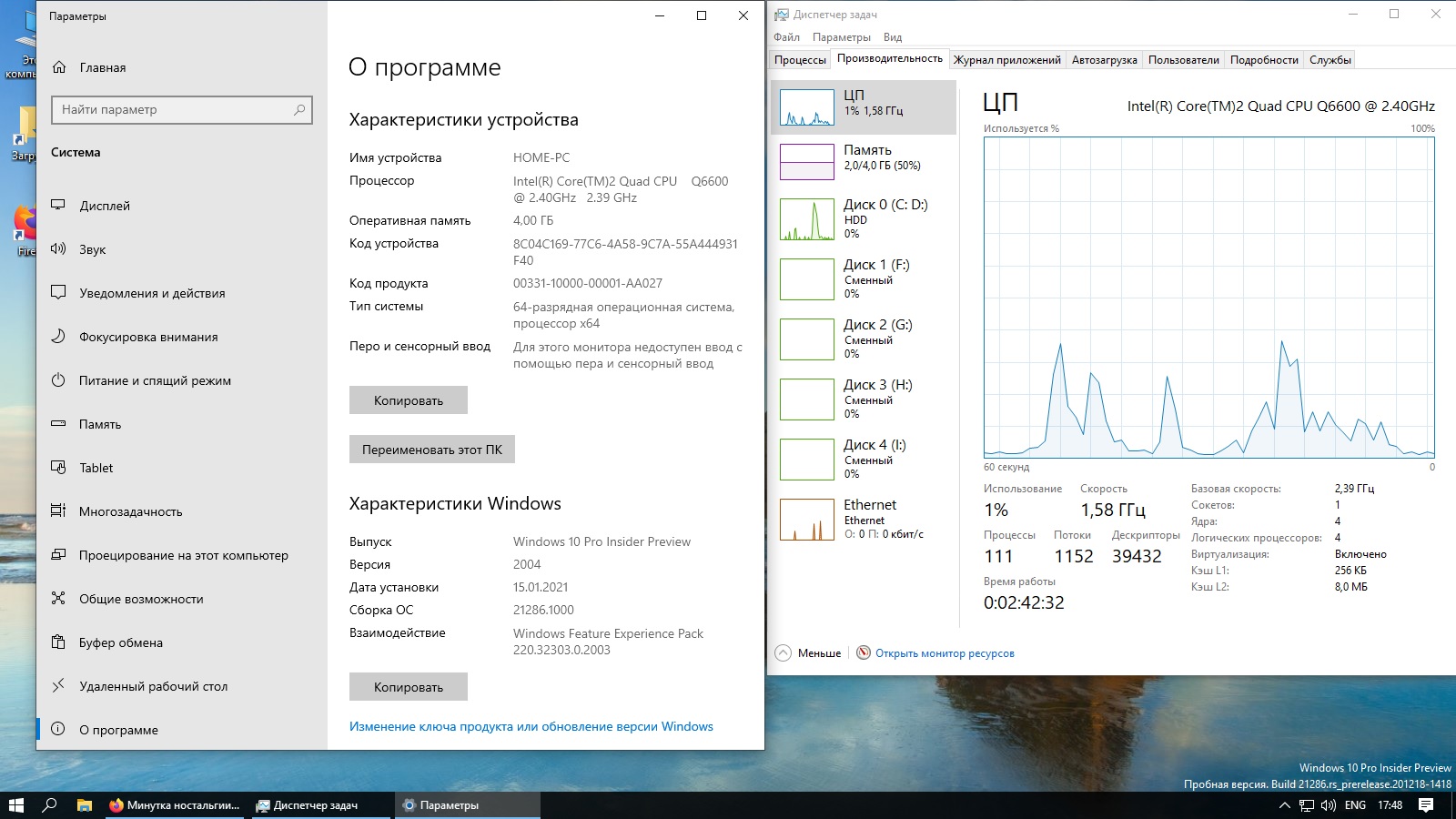Focus the Найти параметр search field
This screenshot has height=819, width=1456.
point(182,109)
